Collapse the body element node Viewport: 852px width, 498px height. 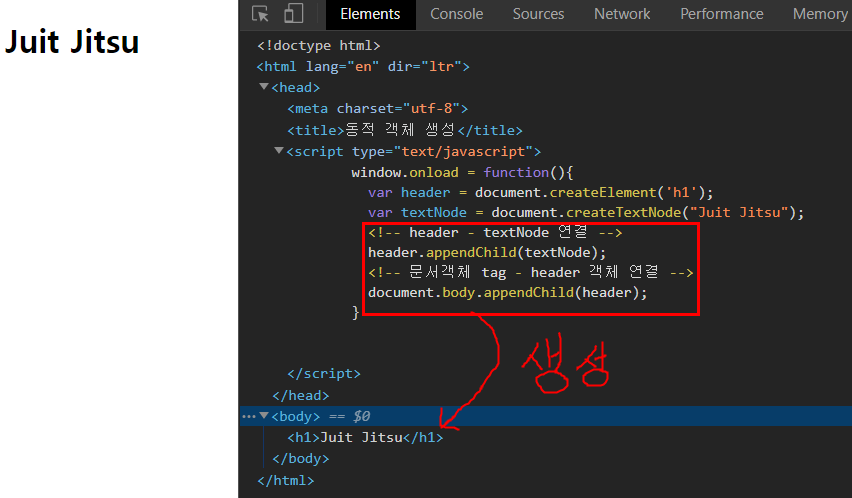pyautogui.click(x=264, y=416)
